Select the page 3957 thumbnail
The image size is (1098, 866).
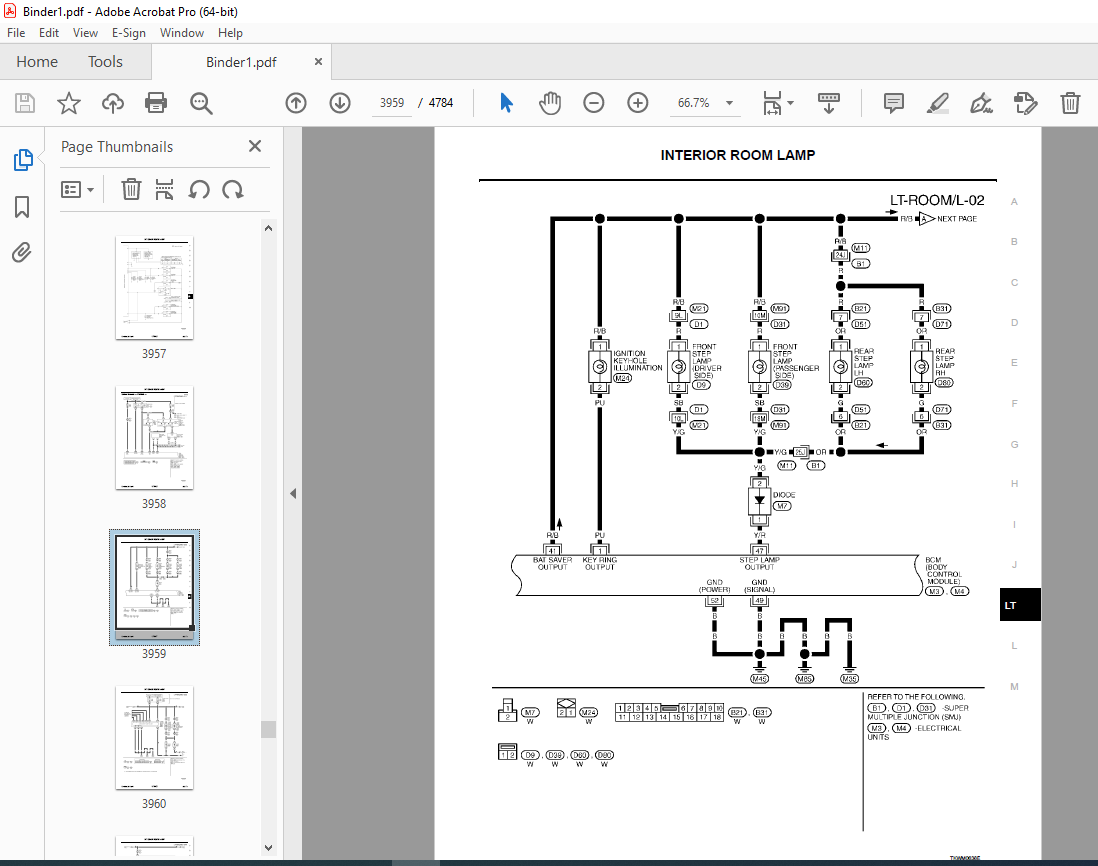(154, 288)
